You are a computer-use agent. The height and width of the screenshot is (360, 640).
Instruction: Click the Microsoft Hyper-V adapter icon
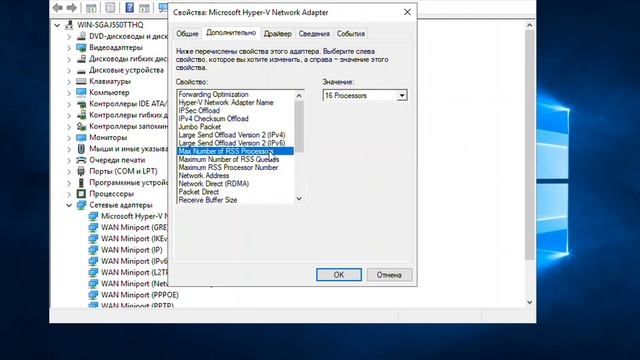pyautogui.click(x=93, y=216)
